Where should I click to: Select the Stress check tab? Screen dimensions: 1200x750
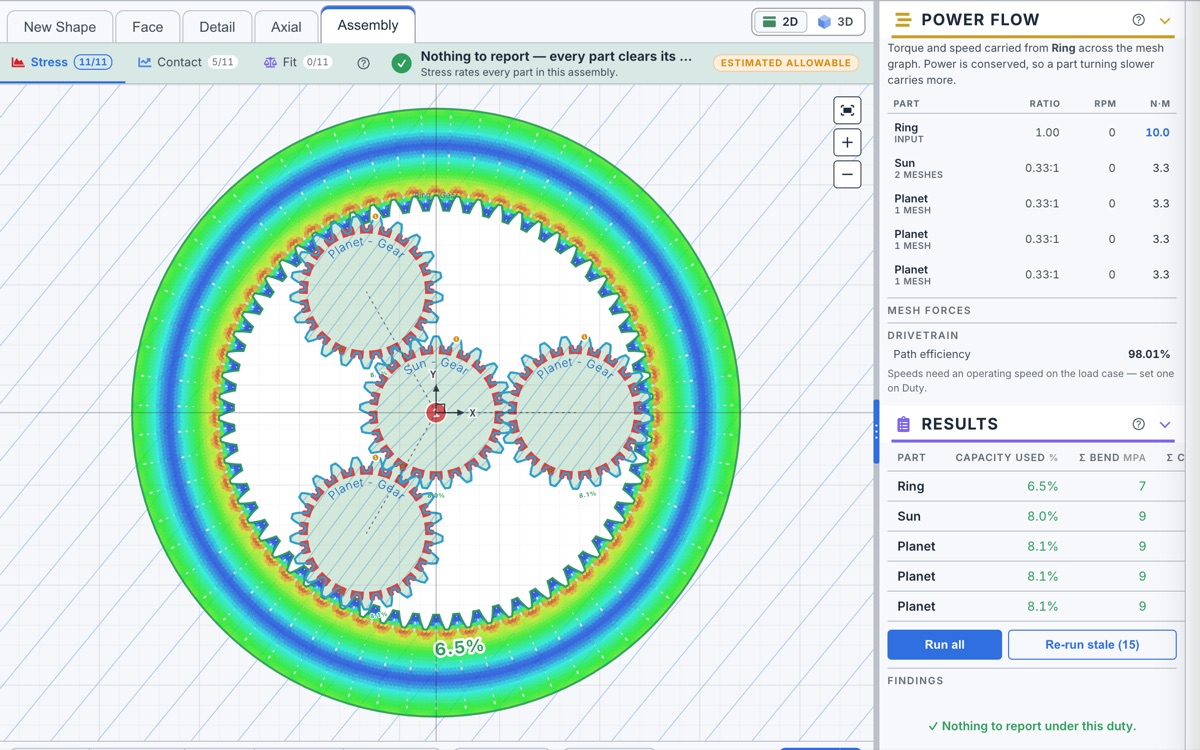pos(62,62)
